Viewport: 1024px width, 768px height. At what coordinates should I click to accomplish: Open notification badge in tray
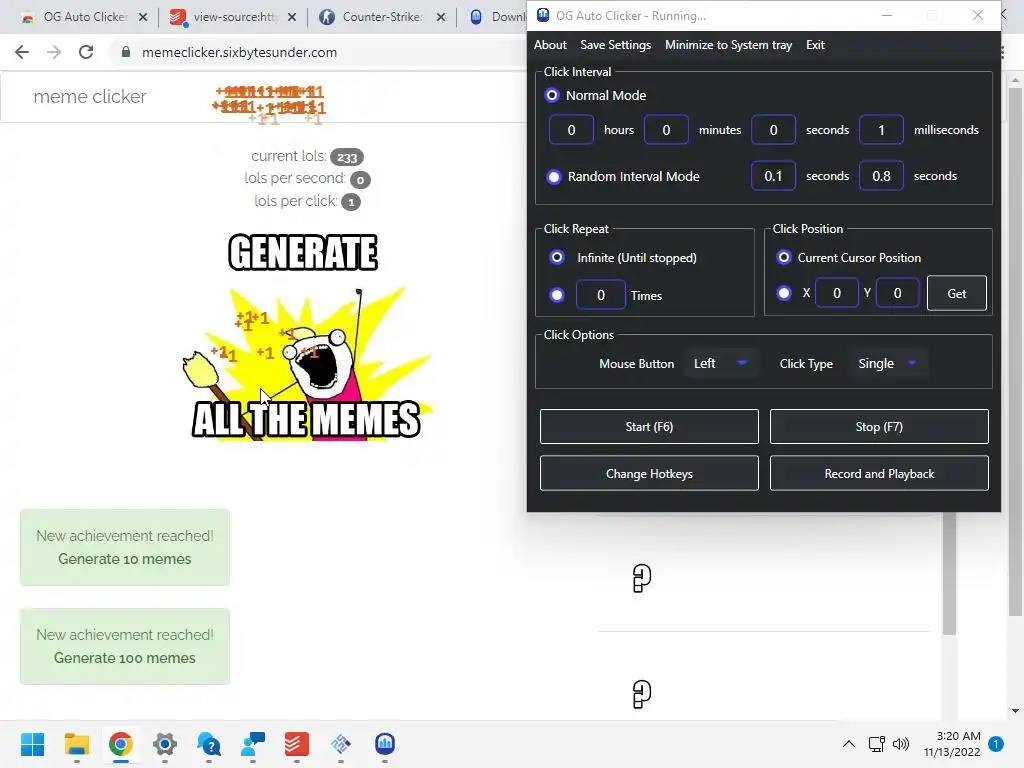(996, 744)
